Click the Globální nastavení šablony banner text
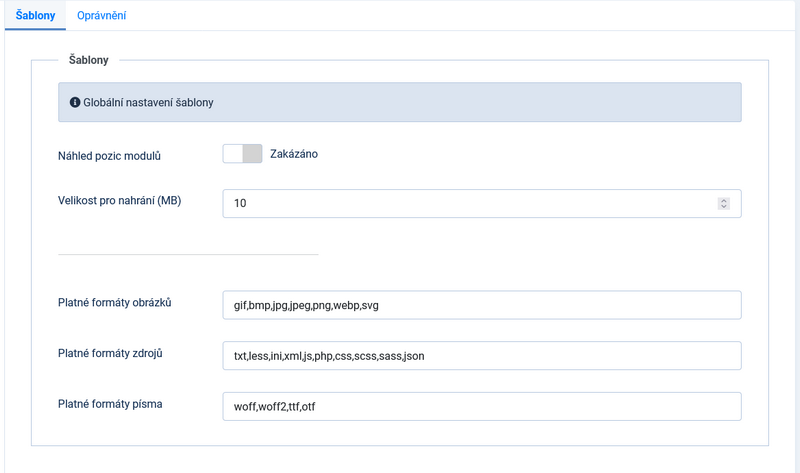 (x=148, y=102)
